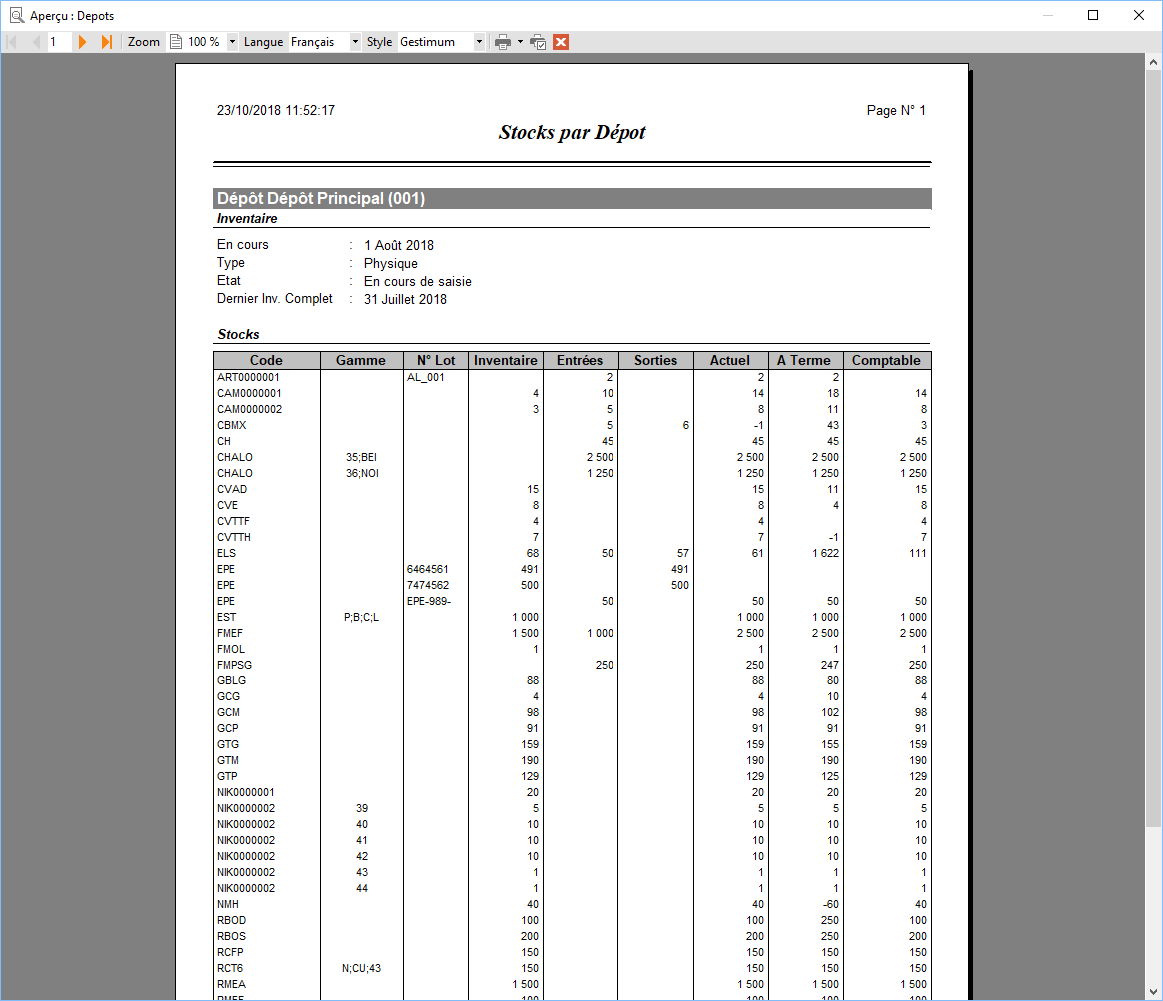The width and height of the screenshot is (1163, 1001).
Task: Go to the previous page
Action: tap(36, 42)
